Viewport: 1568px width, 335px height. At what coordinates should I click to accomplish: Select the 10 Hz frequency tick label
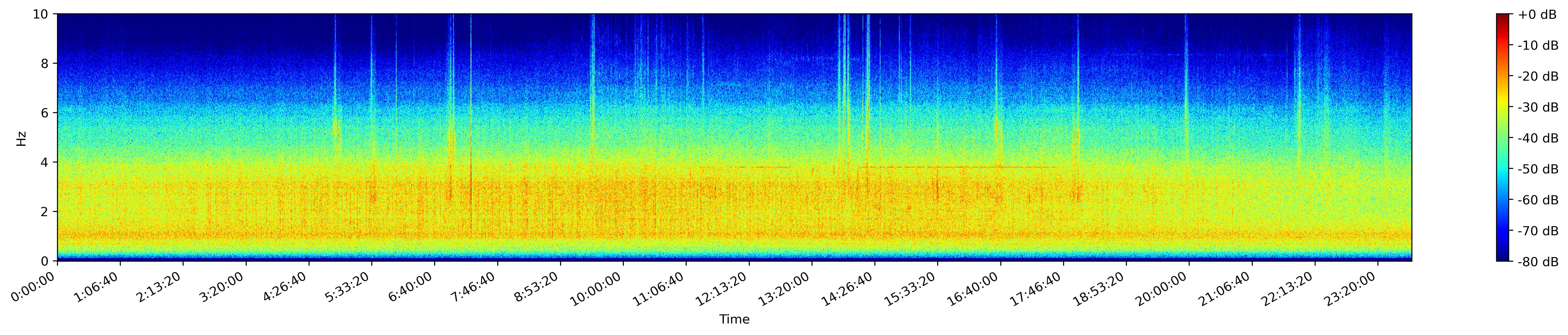41,14
